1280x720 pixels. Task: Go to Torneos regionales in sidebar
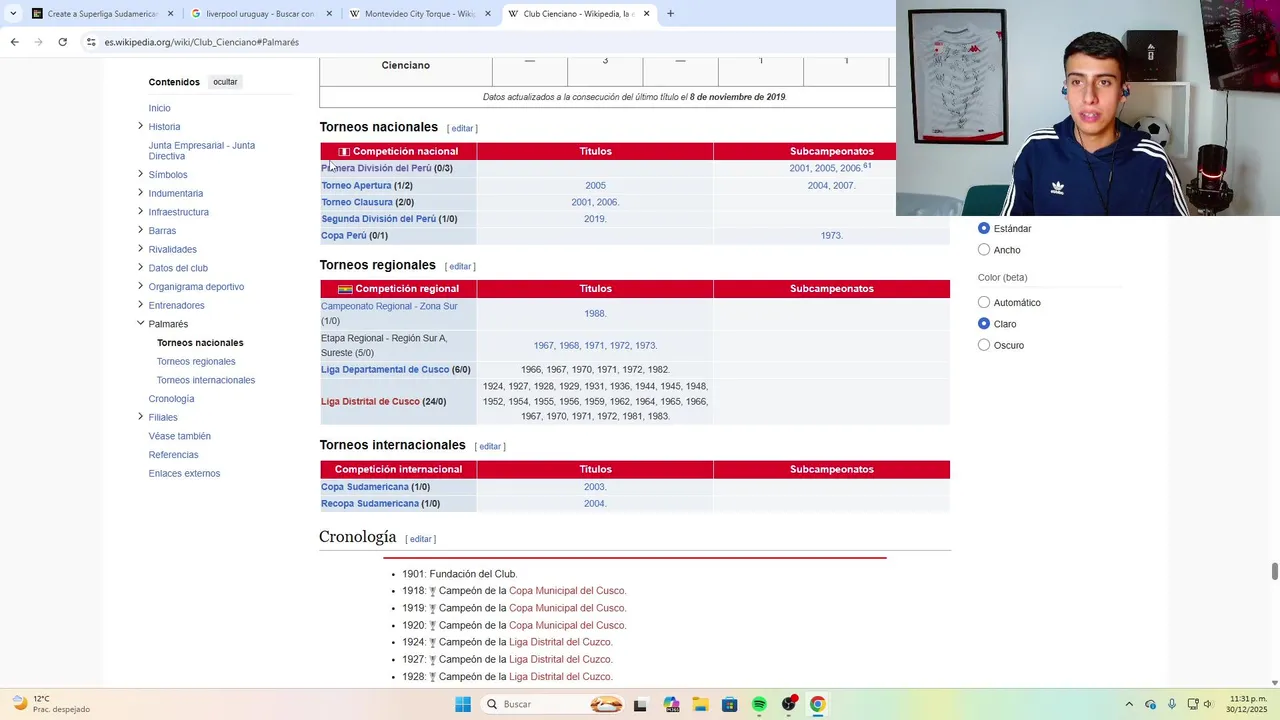pyautogui.click(x=196, y=361)
